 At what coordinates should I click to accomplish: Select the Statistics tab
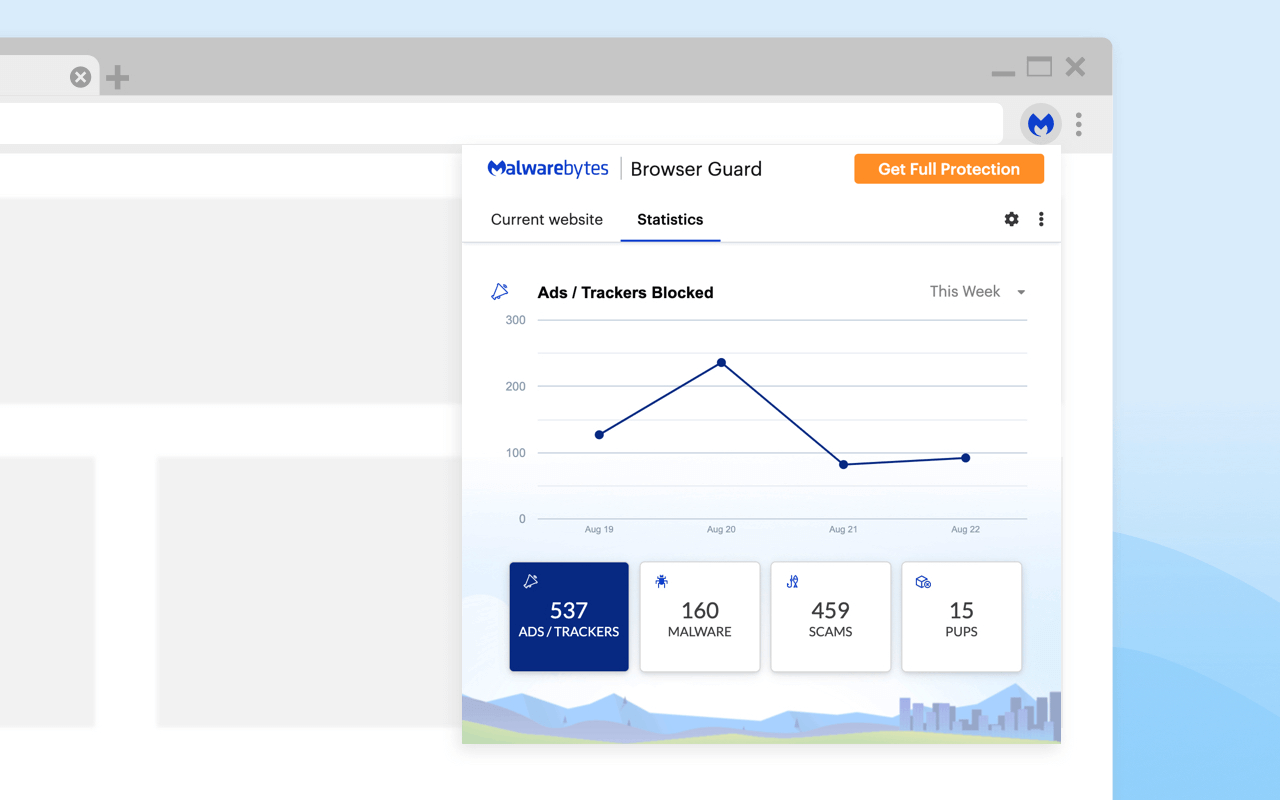pos(670,219)
